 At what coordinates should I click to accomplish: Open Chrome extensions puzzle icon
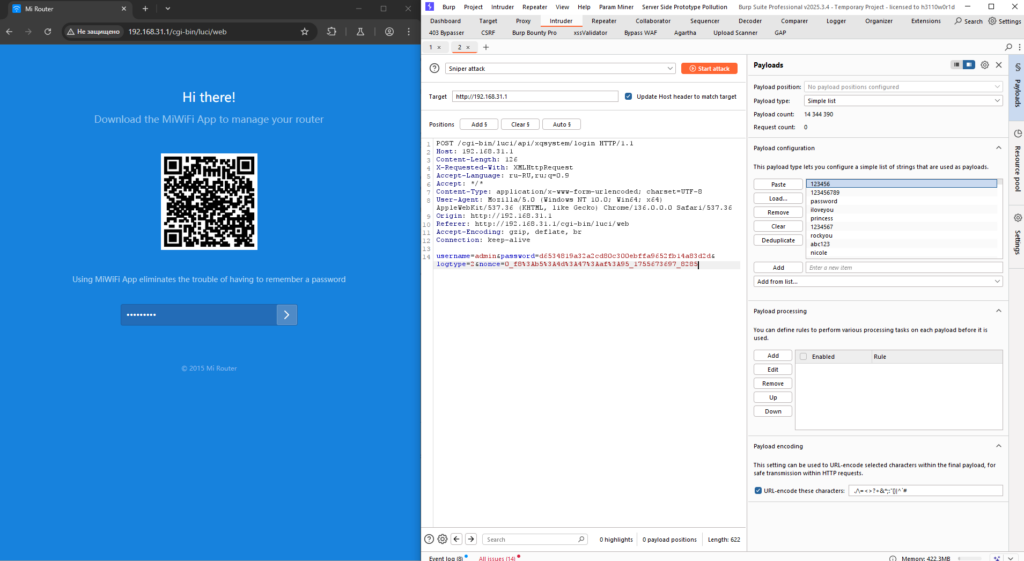332,31
